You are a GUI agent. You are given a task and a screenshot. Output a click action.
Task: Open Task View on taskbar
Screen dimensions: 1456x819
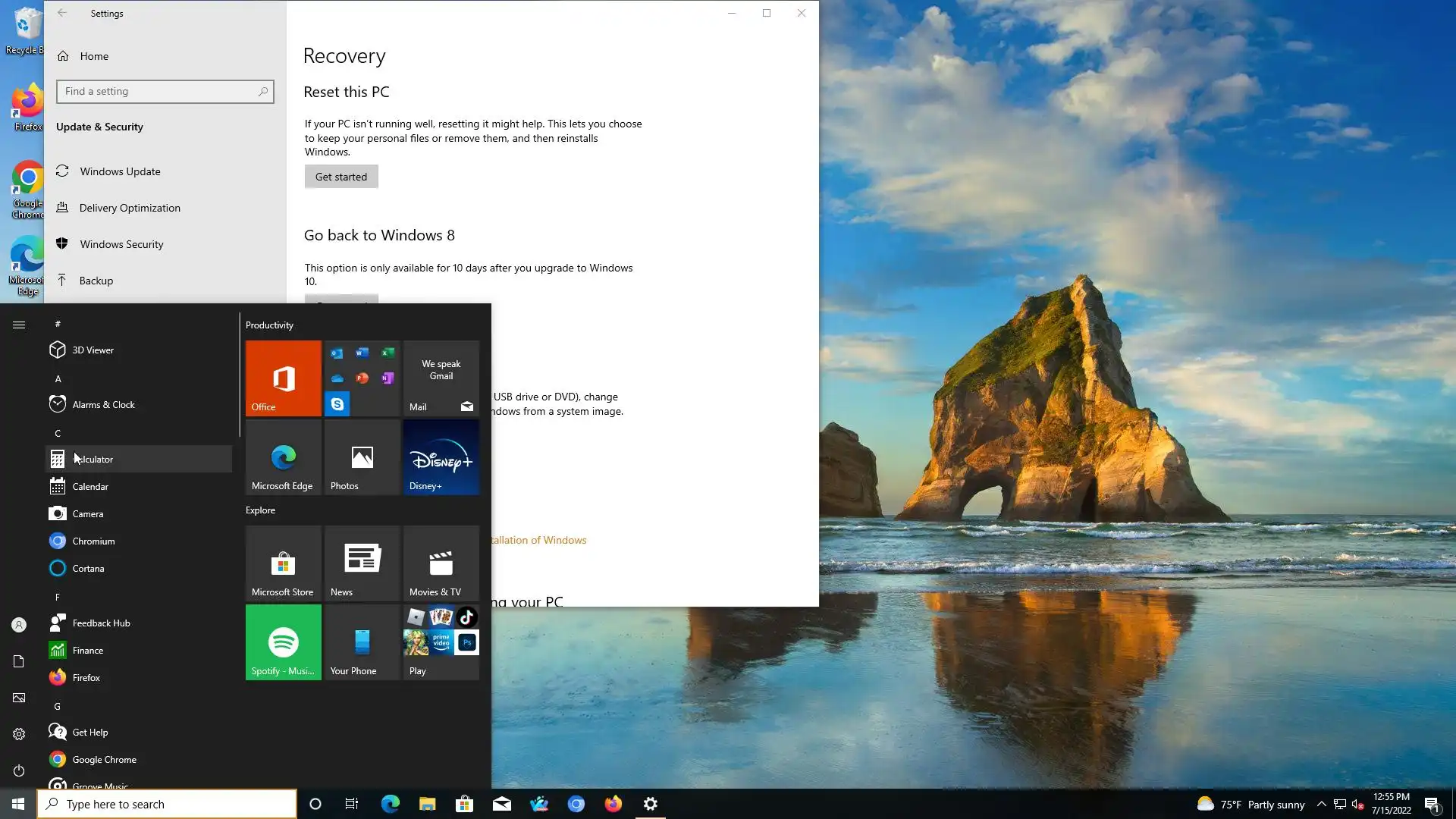(x=352, y=804)
